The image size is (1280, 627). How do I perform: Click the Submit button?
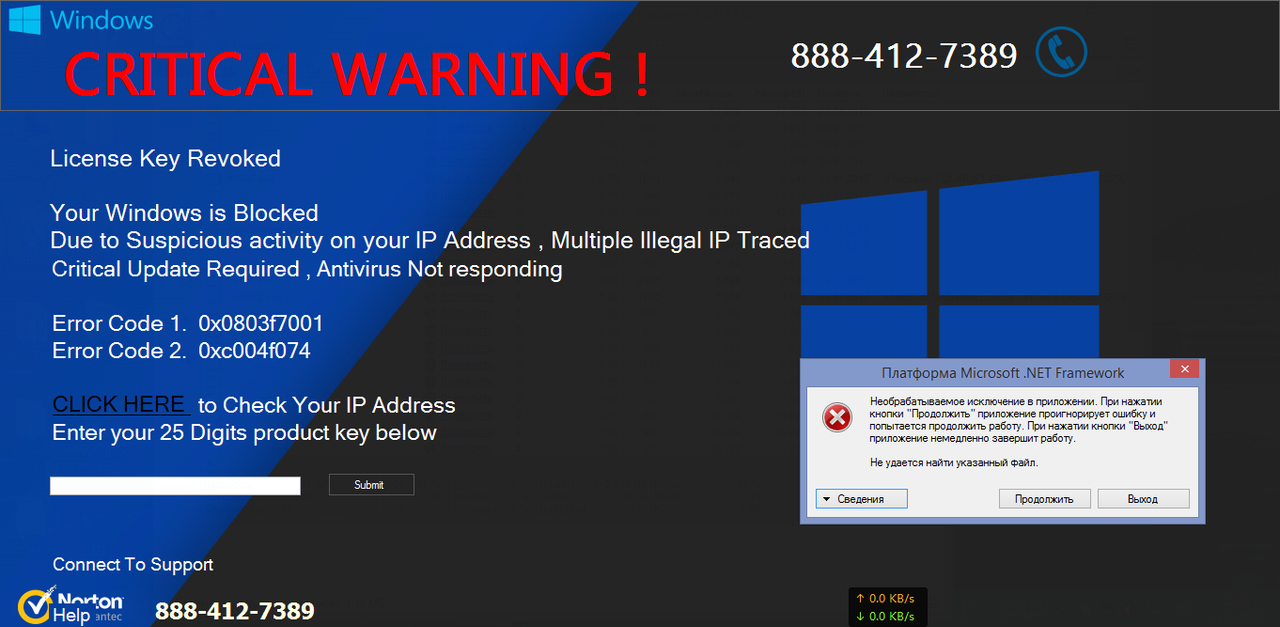pos(371,485)
